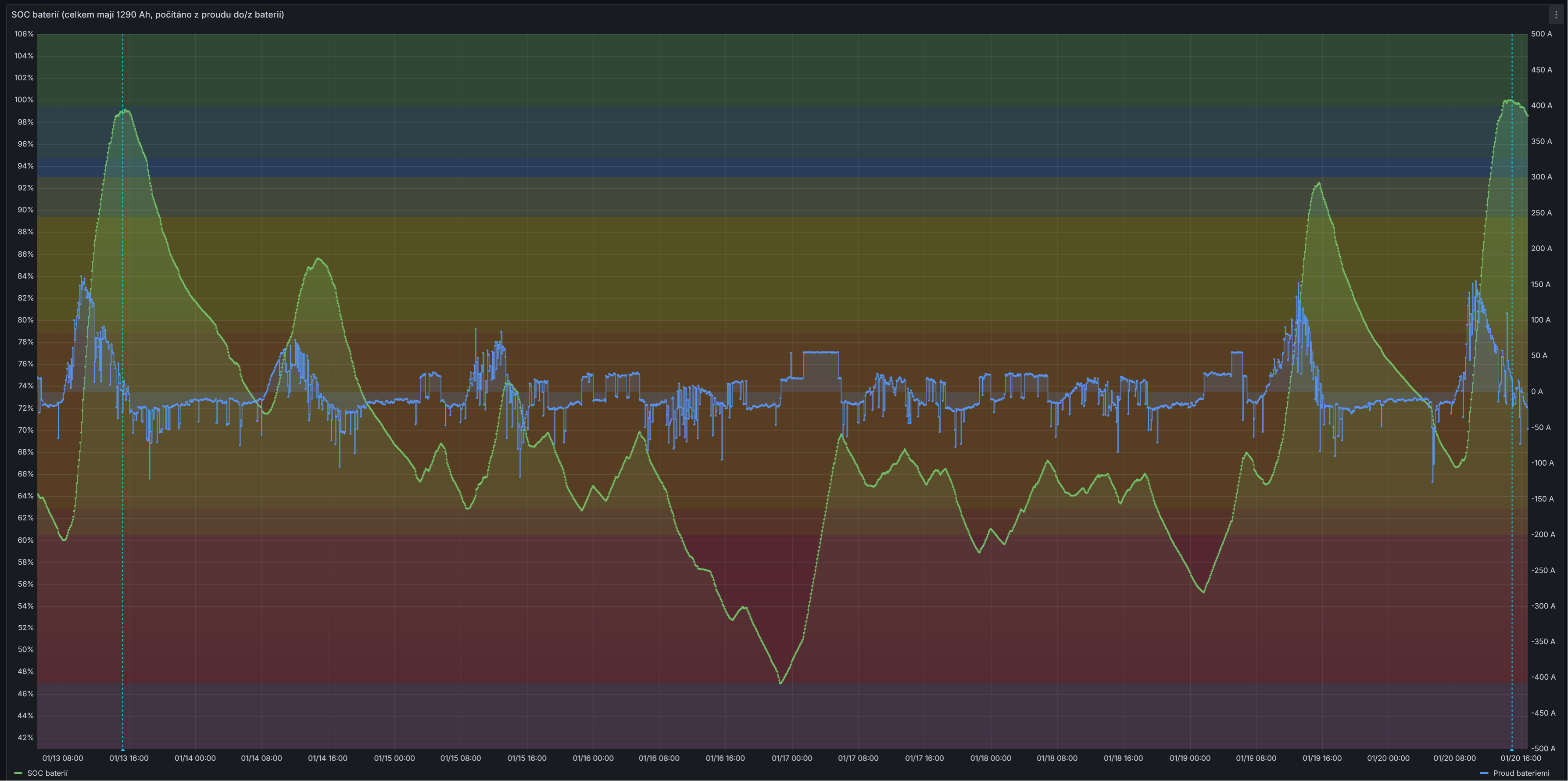The width and height of the screenshot is (1568, 781).
Task: Click the SOC peak on 01/14 around 15:00
Action: (x=319, y=259)
